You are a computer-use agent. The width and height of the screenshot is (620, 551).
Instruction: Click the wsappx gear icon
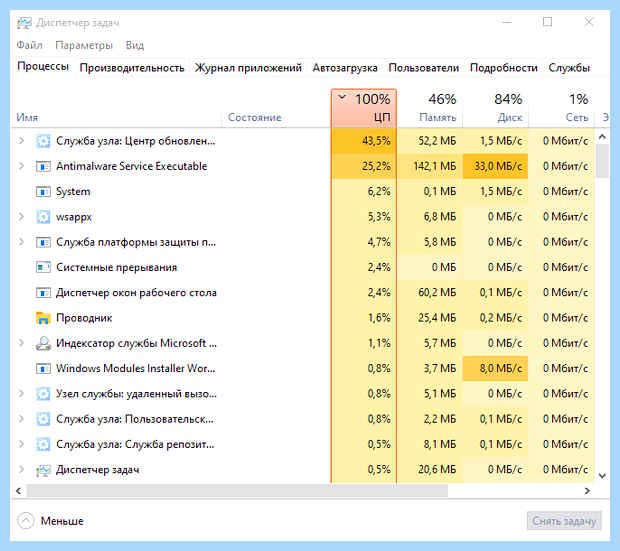point(43,217)
